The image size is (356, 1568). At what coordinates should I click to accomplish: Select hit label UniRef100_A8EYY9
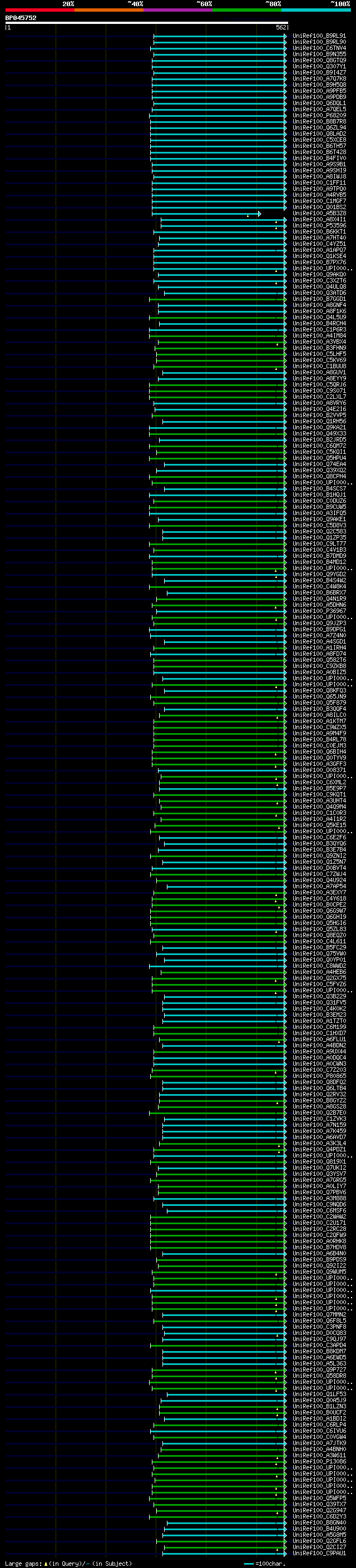(x=319, y=379)
